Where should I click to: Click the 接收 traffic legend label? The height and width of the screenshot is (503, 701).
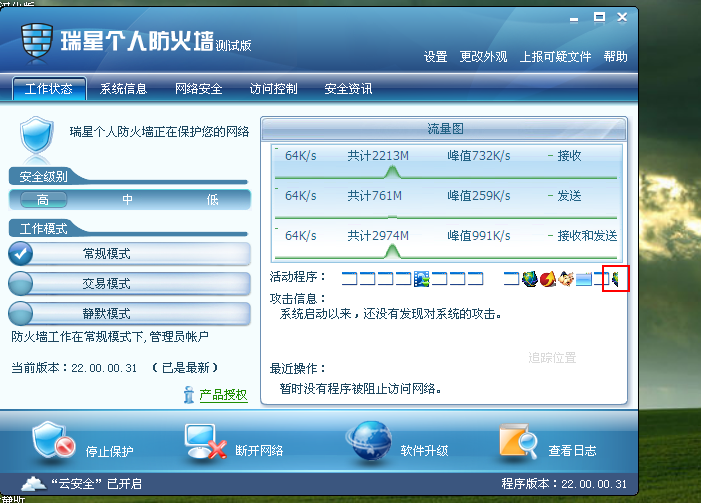tap(569, 156)
